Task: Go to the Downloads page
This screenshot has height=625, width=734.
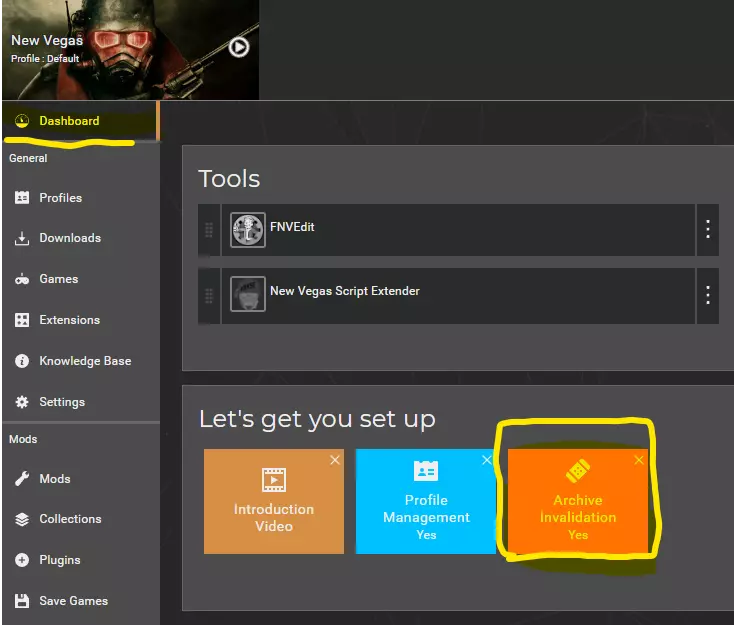Action: click(x=81, y=238)
